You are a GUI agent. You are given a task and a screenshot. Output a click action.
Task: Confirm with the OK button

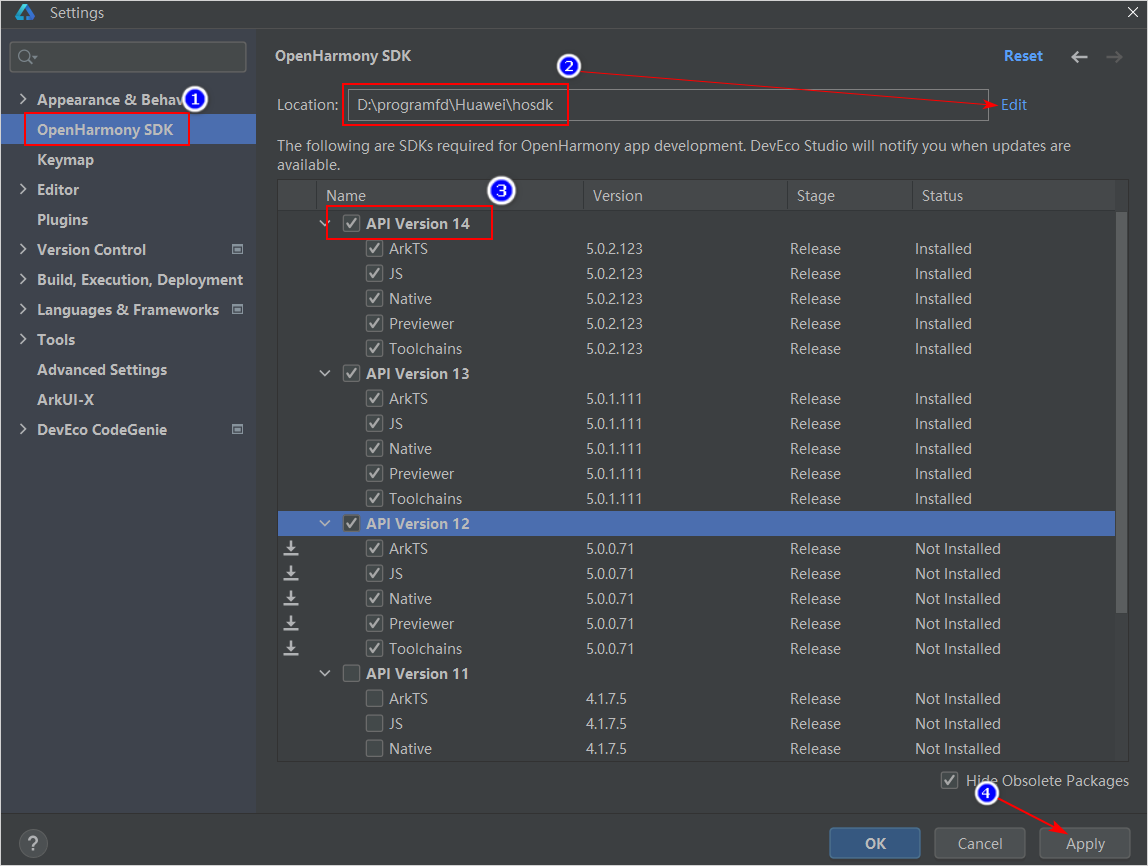[875, 843]
